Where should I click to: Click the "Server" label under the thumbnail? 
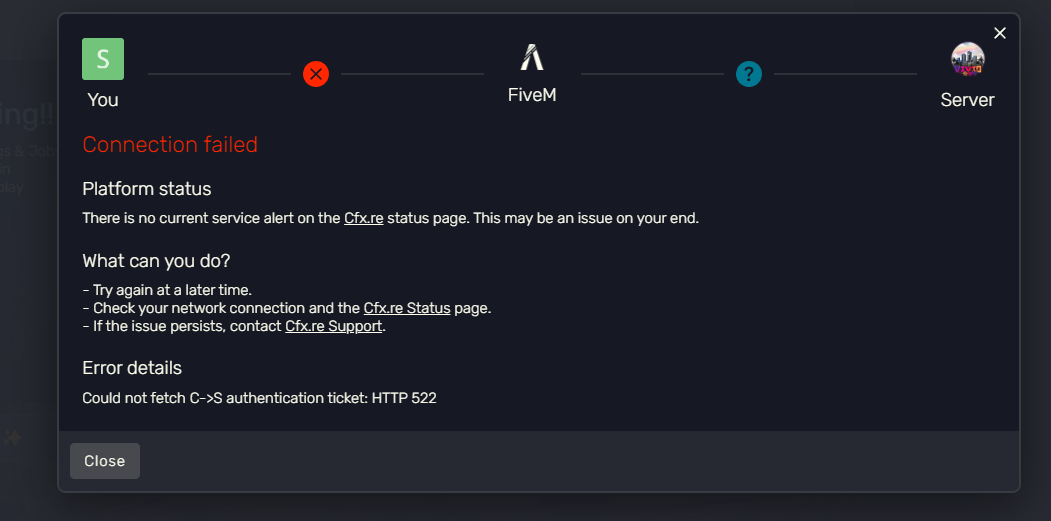click(967, 100)
